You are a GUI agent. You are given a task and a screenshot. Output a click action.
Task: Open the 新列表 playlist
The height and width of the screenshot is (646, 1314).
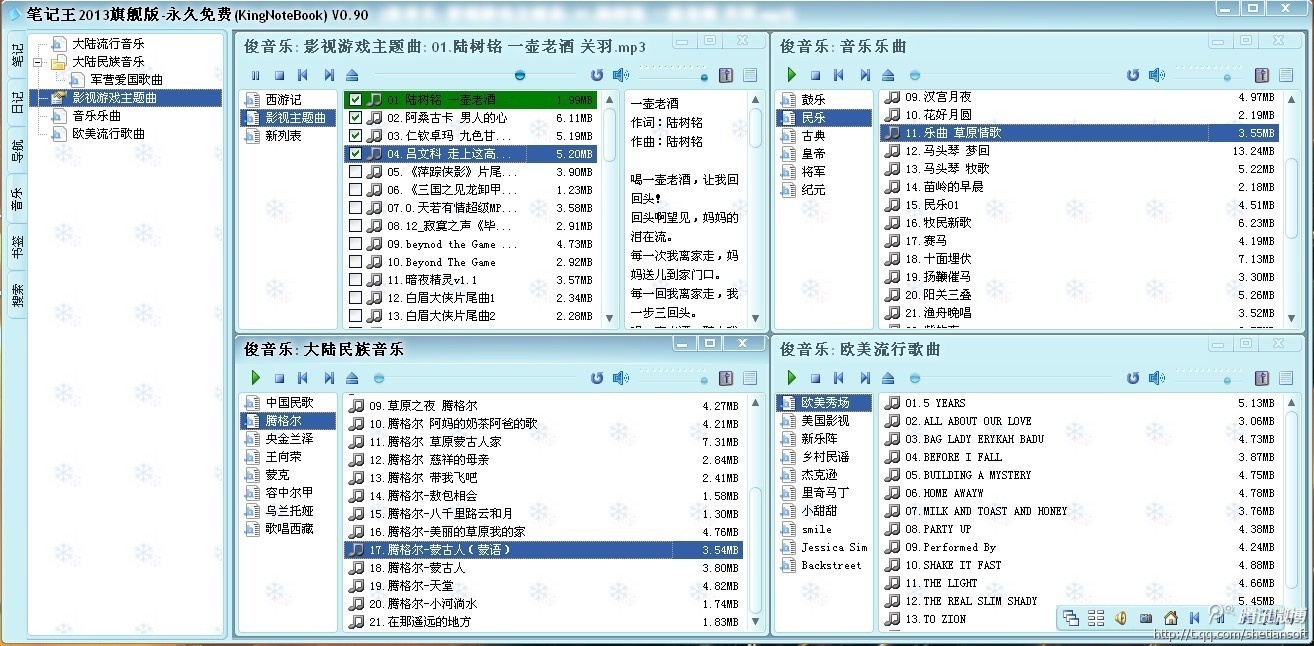pyautogui.click(x=283, y=136)
